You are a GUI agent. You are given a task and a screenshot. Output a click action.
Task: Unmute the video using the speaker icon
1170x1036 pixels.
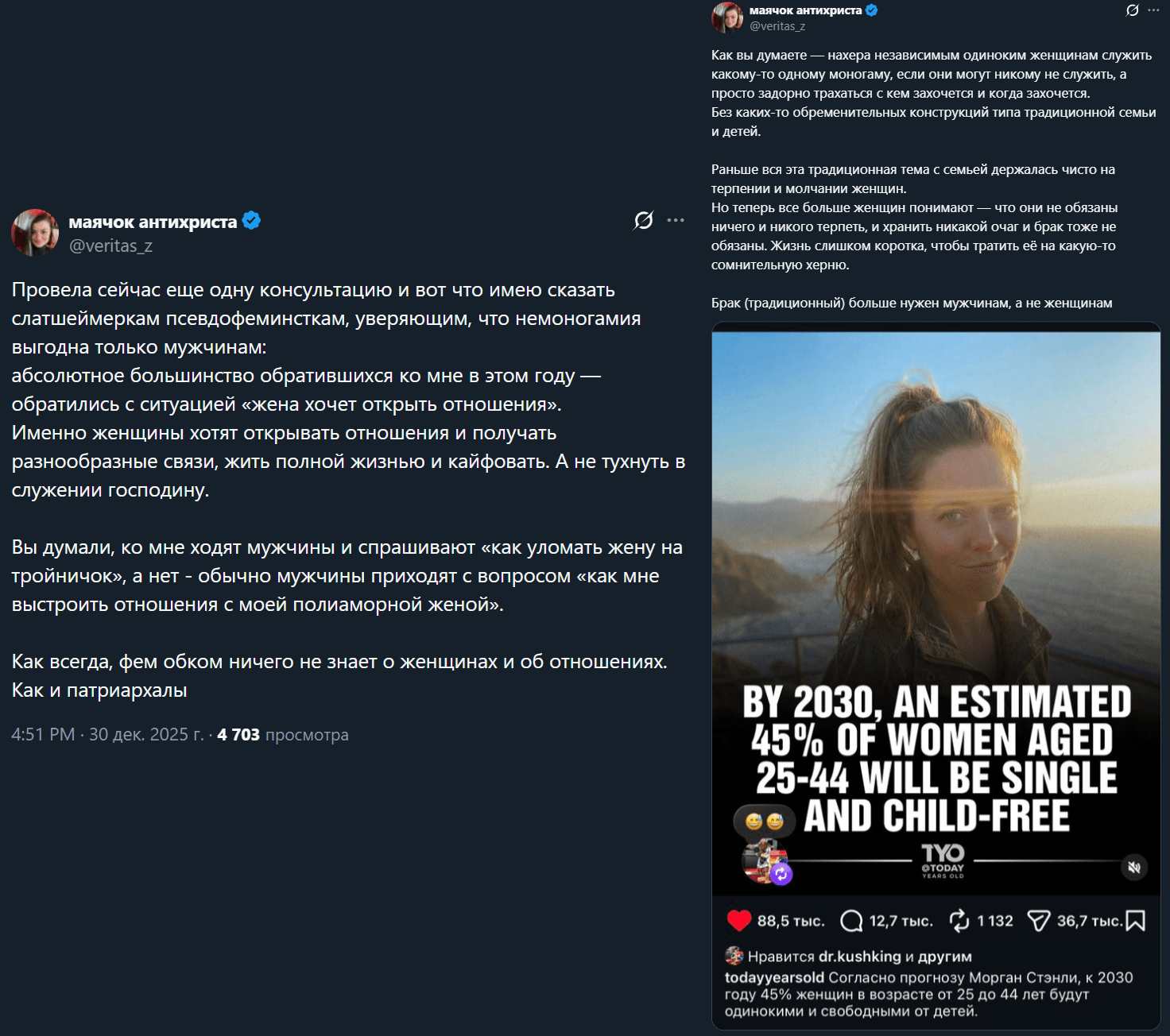[x=1134, y=867]
